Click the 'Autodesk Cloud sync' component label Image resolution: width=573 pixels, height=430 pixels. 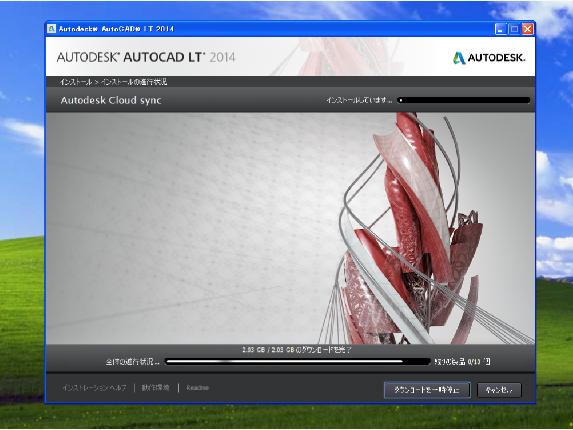pyautogui.click(x=111, y=100)
